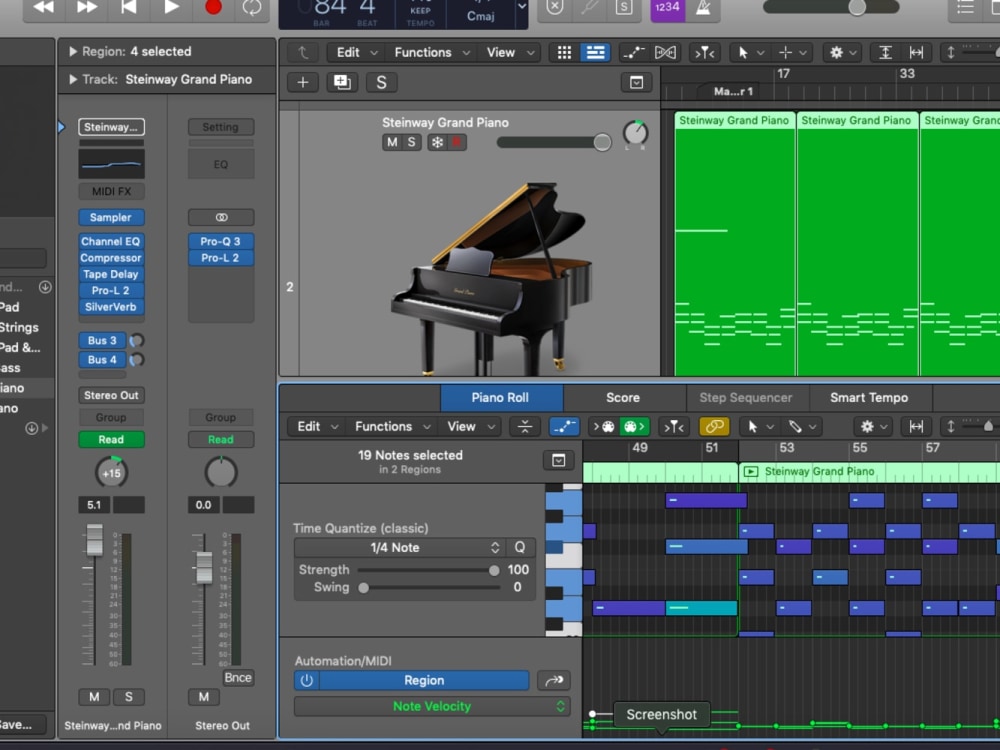Open the Steinway channel strip setting button
This screenshot has height=750, width=1000.
112,127
